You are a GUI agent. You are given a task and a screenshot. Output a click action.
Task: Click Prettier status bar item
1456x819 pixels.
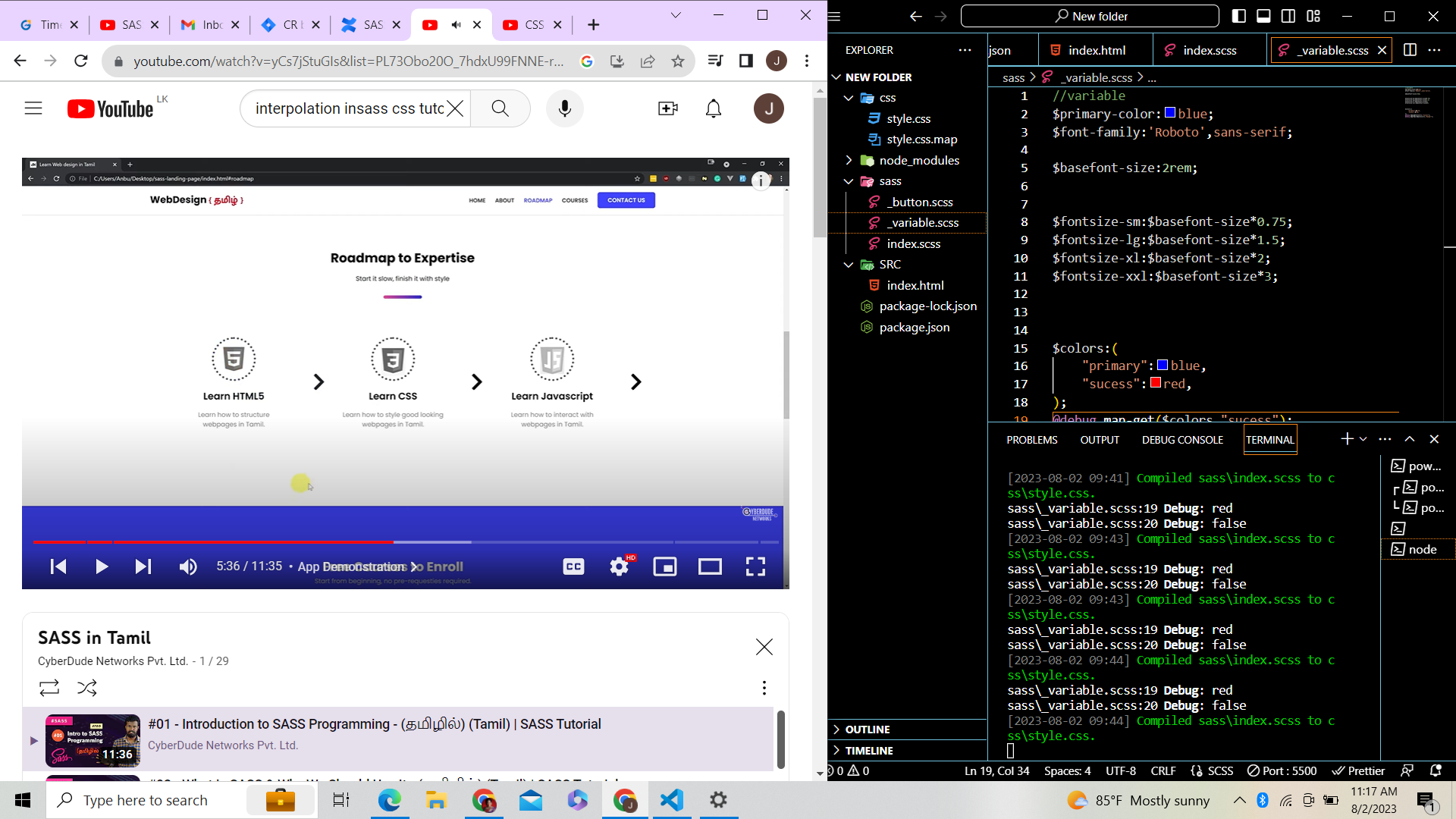point(1359,770)
